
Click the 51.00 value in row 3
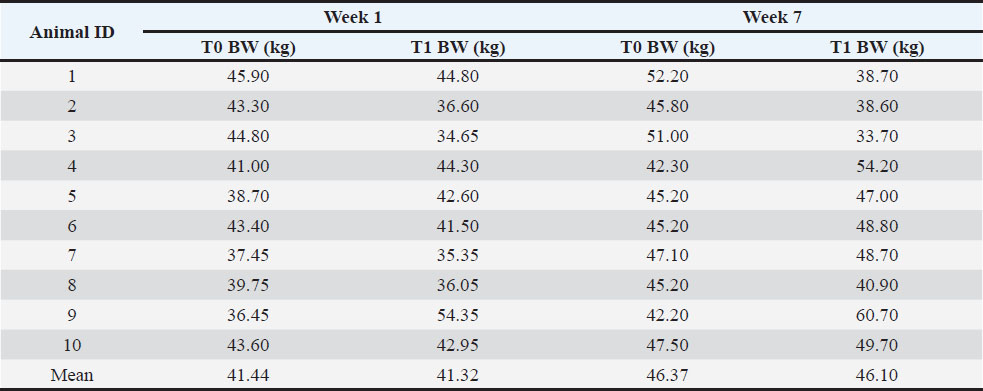tap(668, 136)
